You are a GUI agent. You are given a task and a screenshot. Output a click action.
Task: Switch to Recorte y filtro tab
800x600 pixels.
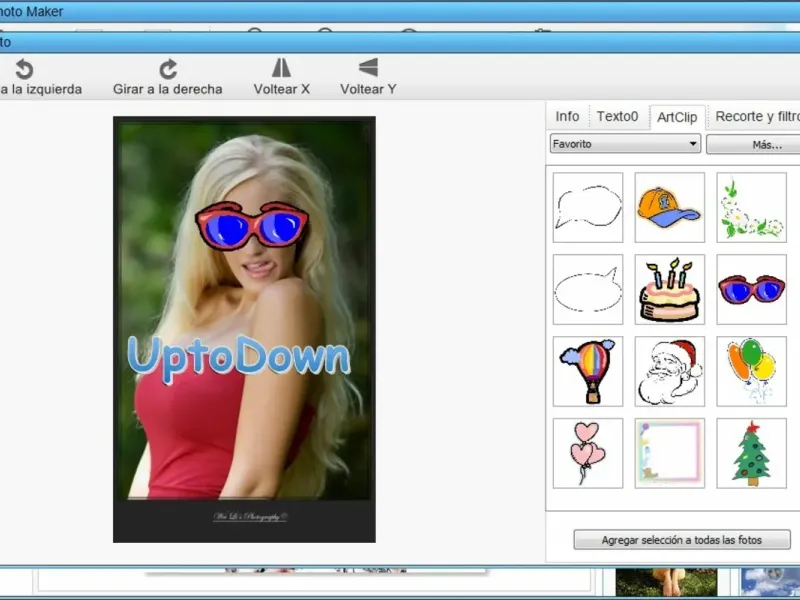coord(756,116)
